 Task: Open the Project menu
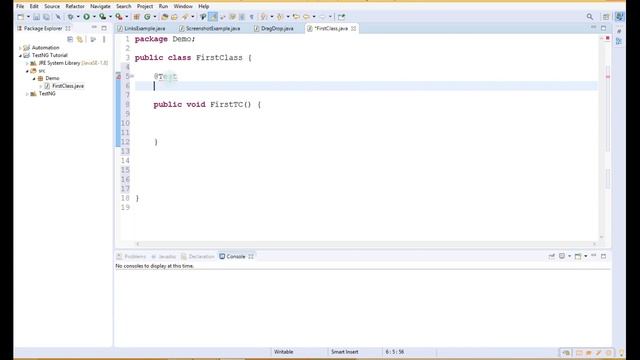tap(144, 7)
